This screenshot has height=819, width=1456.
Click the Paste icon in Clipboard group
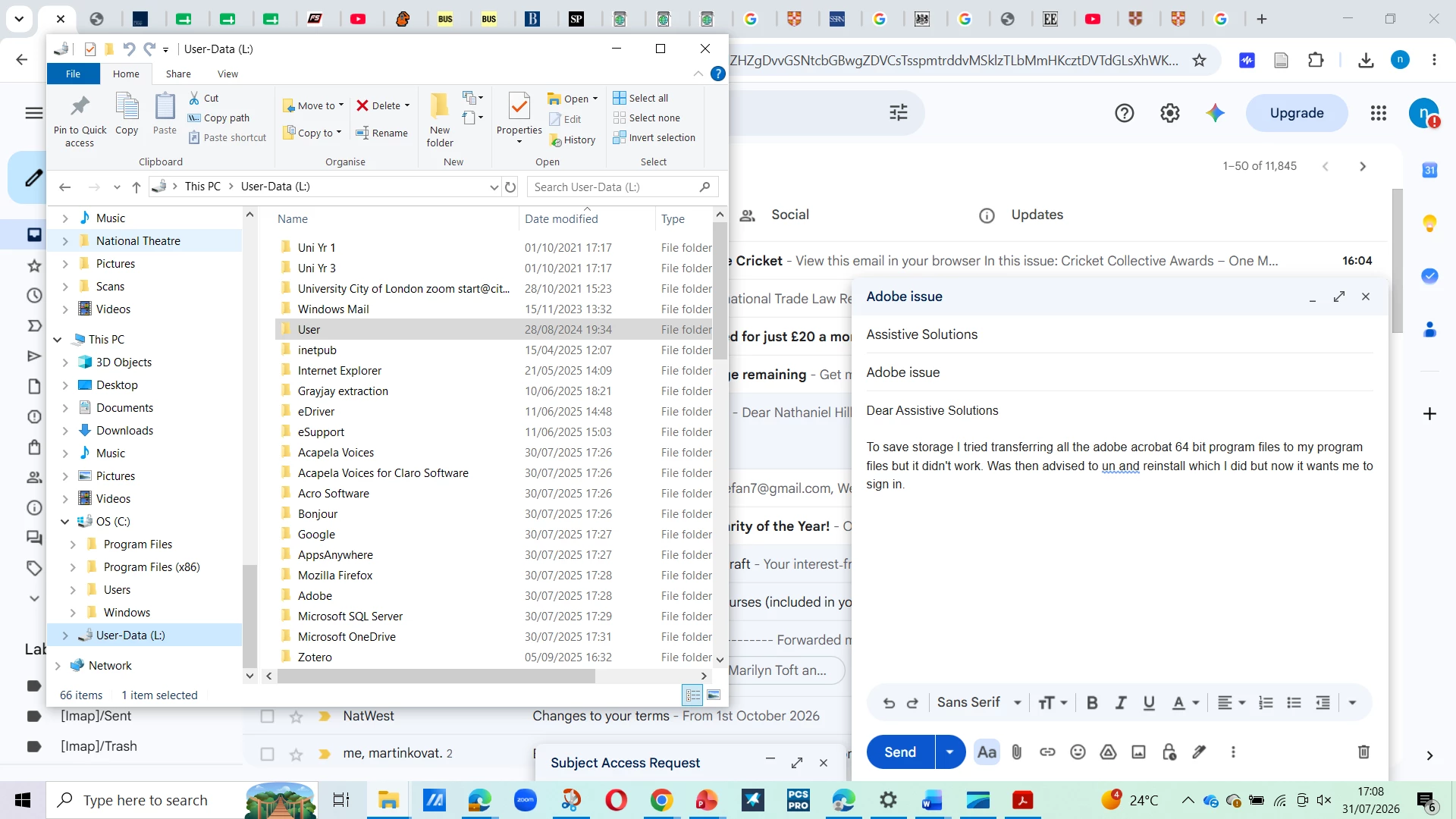(165, 114)
